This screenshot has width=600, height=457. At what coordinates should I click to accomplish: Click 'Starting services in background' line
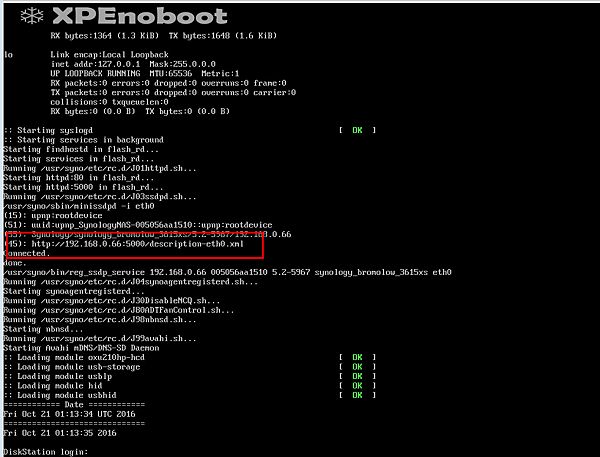pyautogui.click(x=83, y=140)
